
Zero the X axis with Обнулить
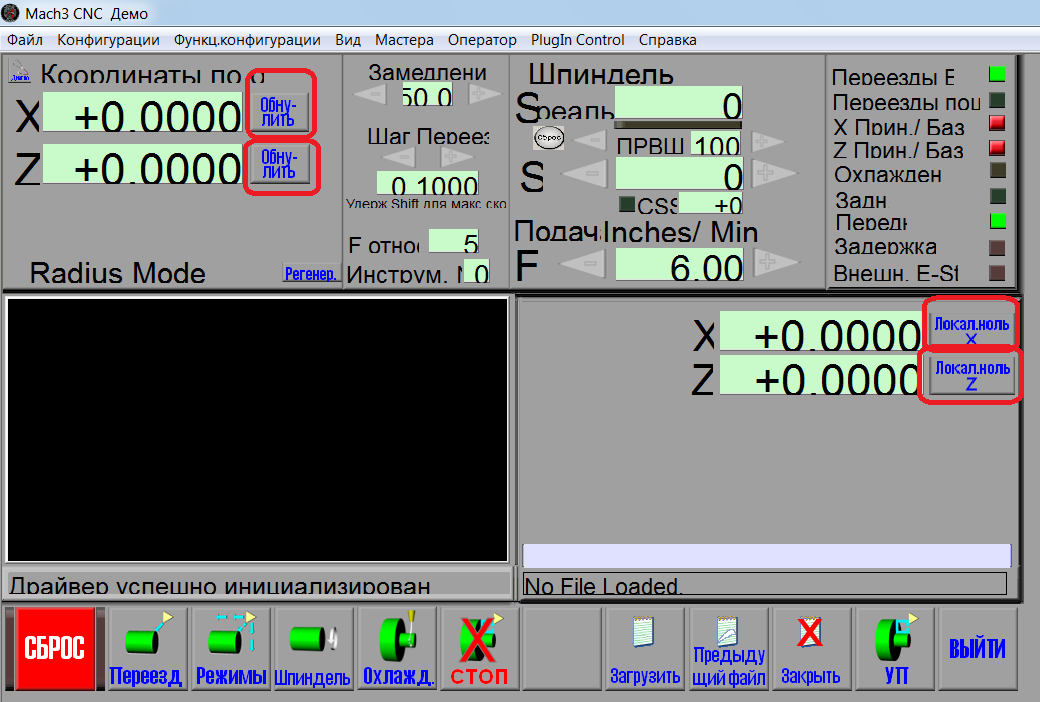279,111
